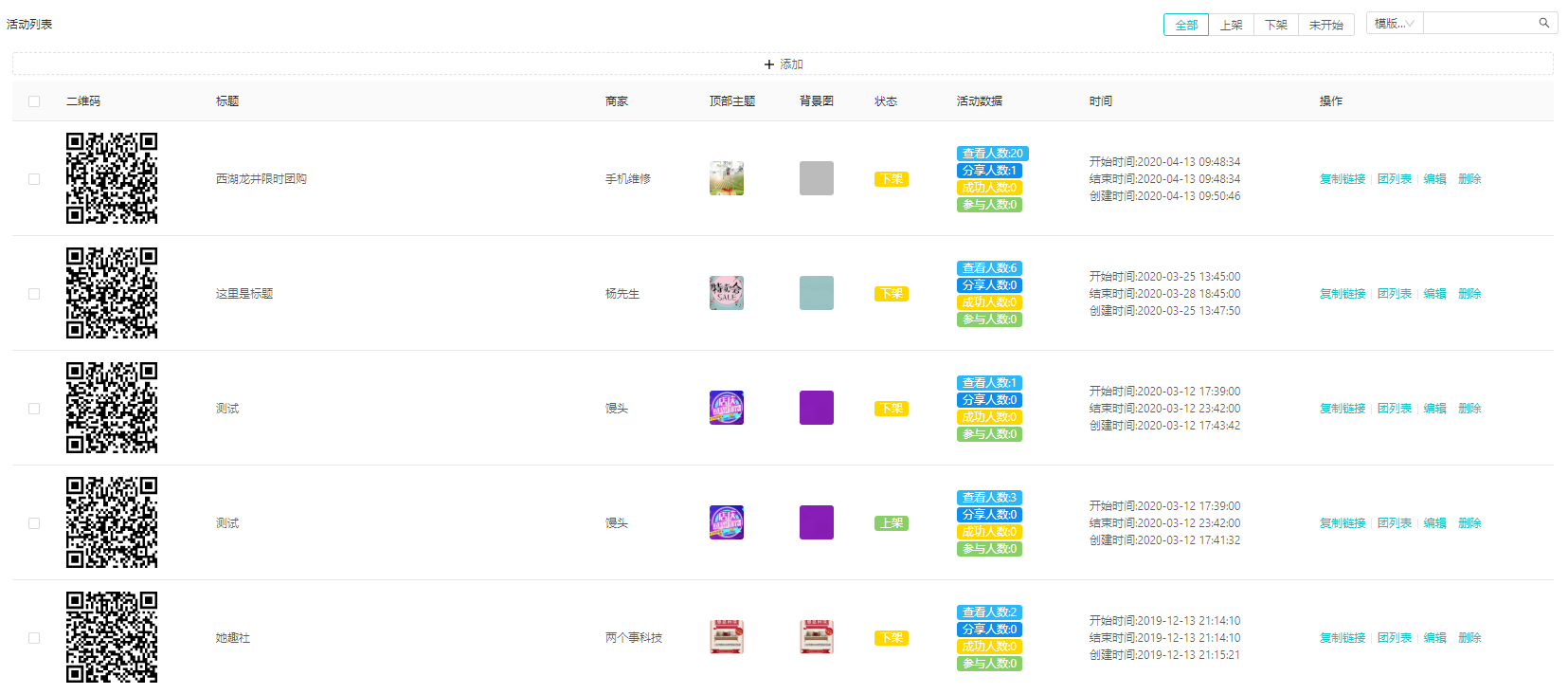Click teal background swatch of 这里是标题

pos(817,293)
